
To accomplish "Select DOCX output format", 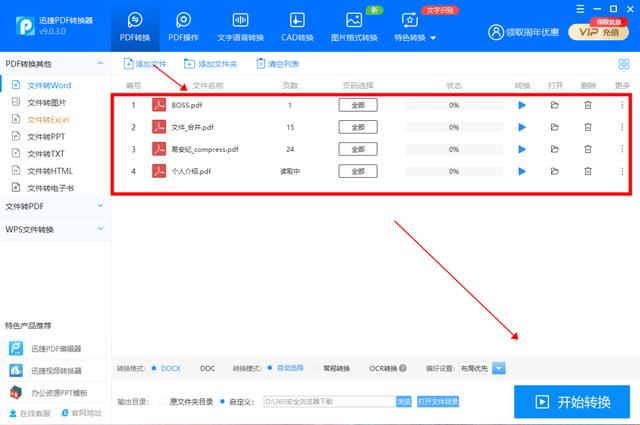I will coord(166,368).
